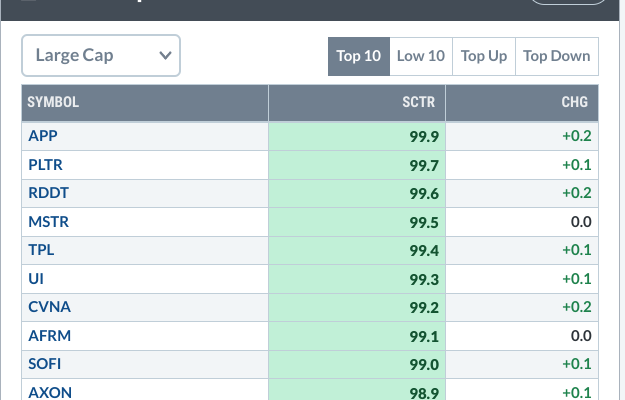
Task: Click the 99.9 SCTR value for APP
Action: point(424,137)
